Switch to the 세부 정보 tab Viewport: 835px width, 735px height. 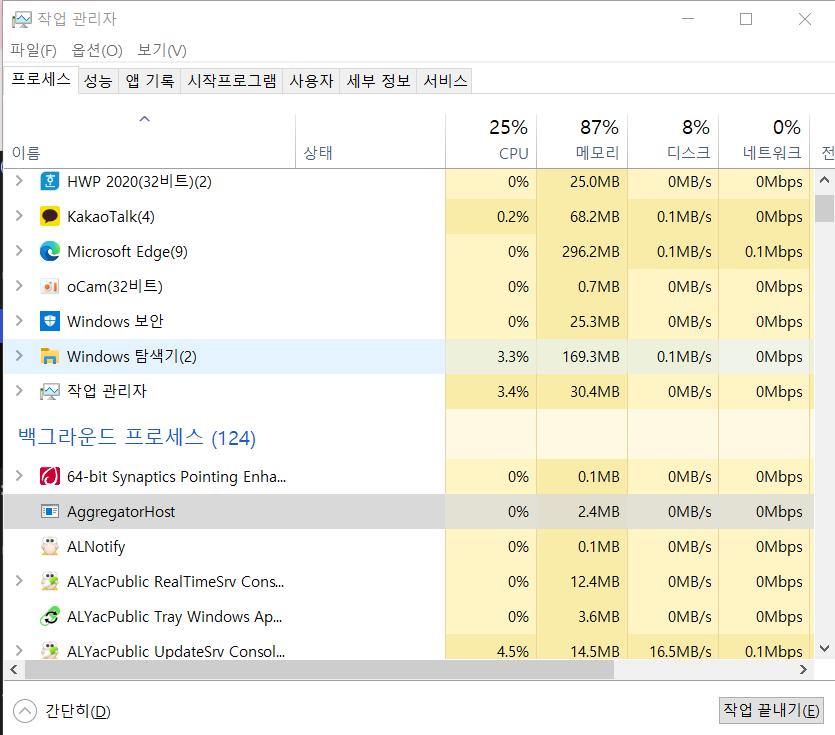378,81
